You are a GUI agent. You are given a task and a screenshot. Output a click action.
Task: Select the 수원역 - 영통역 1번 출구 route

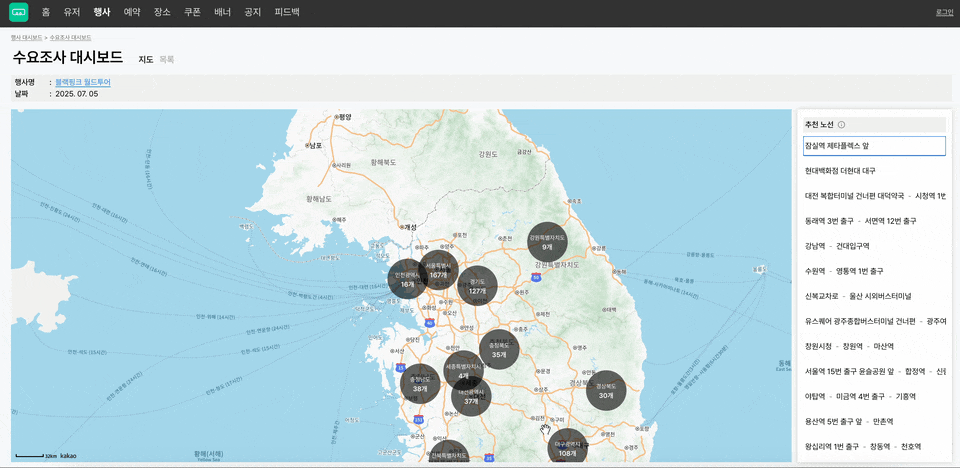[874, 271]
